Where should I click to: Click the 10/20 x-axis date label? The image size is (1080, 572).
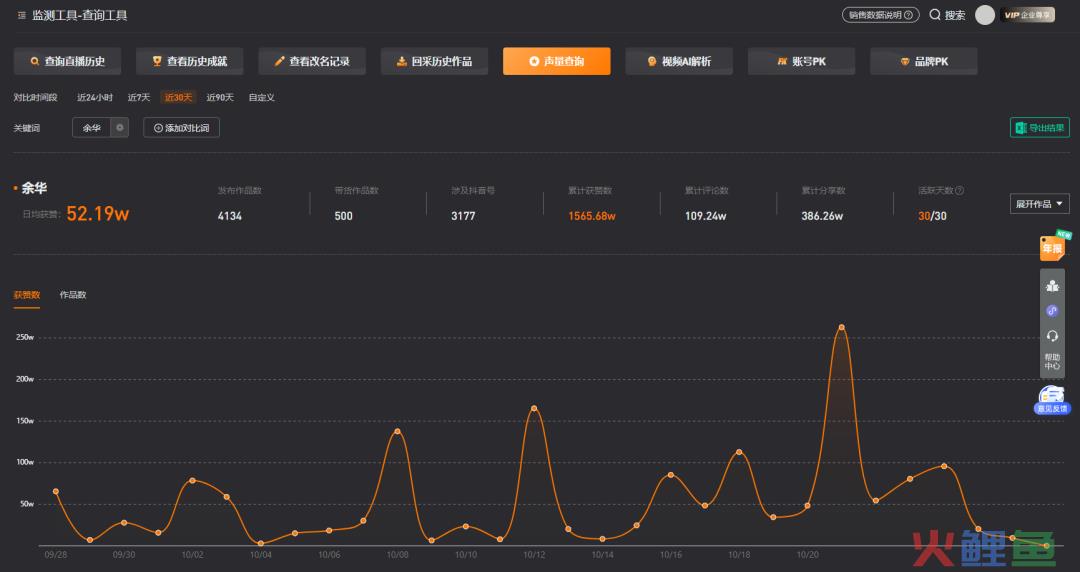pos(807,555)
